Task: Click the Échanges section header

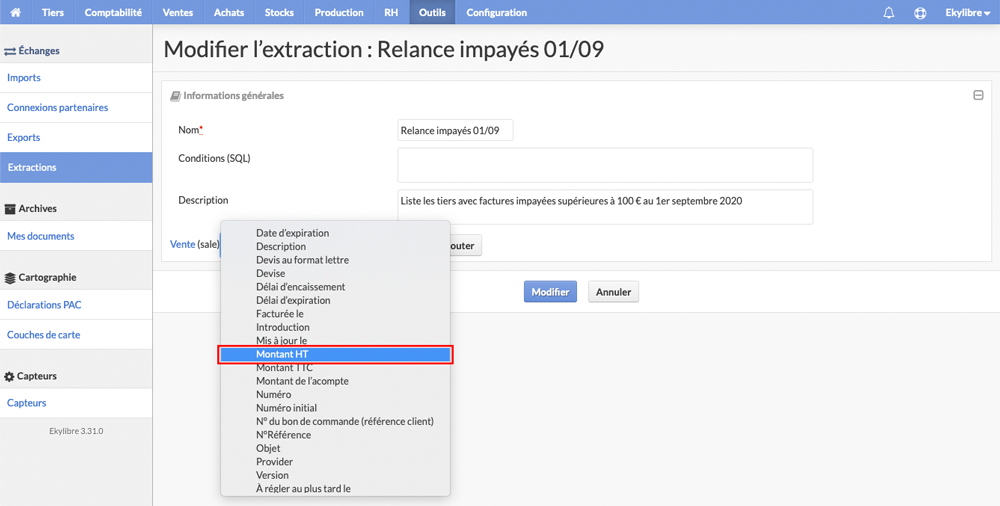Action: click(32, 50)
